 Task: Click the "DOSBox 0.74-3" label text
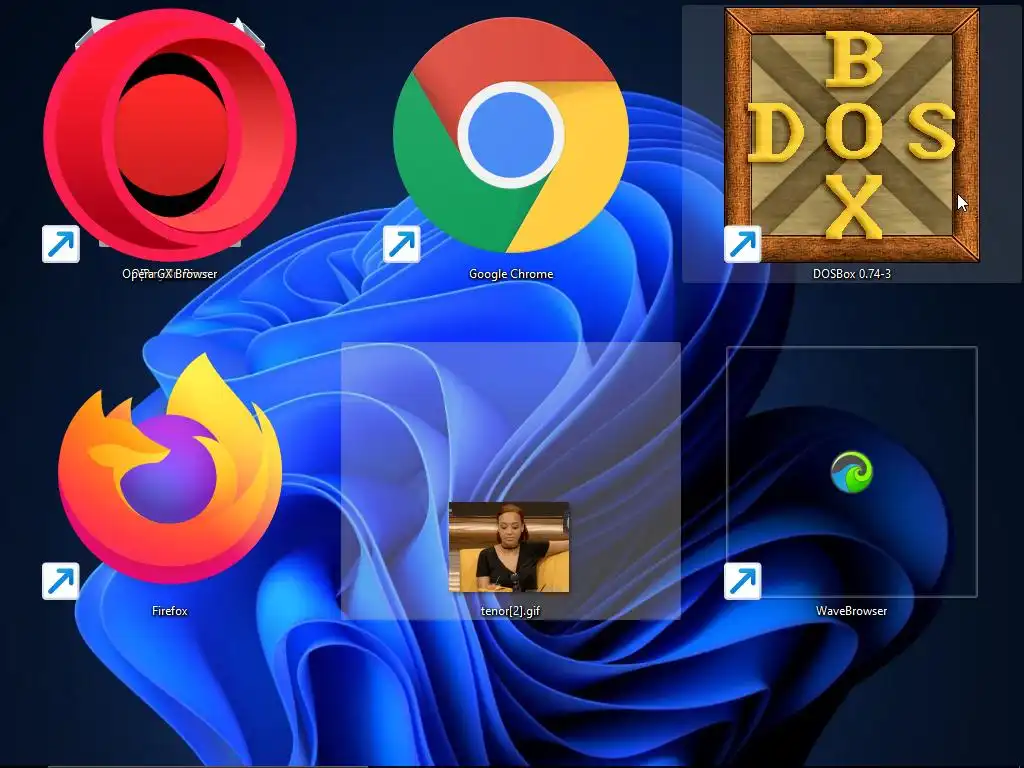(x=852, y=274)
